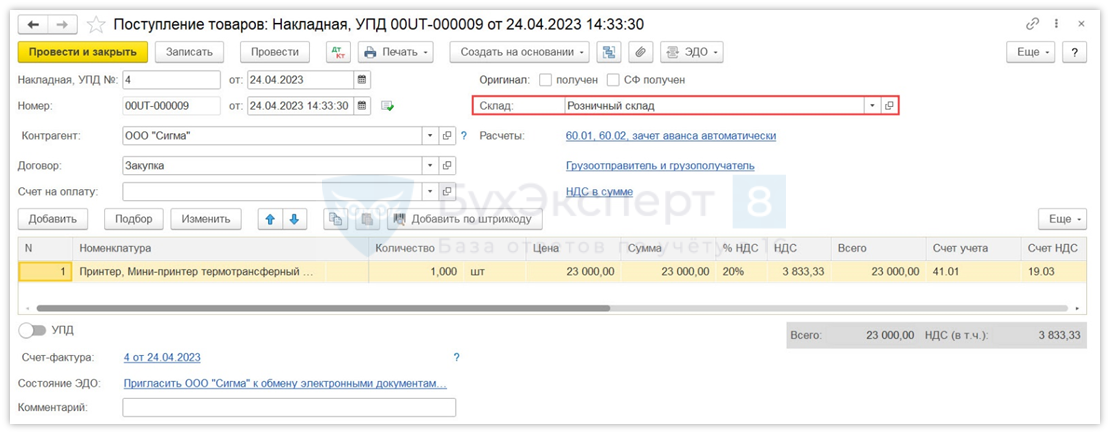Click the Дт/Кт postings icon
Image resolution: width=1110 pixels, height=434 pixels.
(337, 52)
